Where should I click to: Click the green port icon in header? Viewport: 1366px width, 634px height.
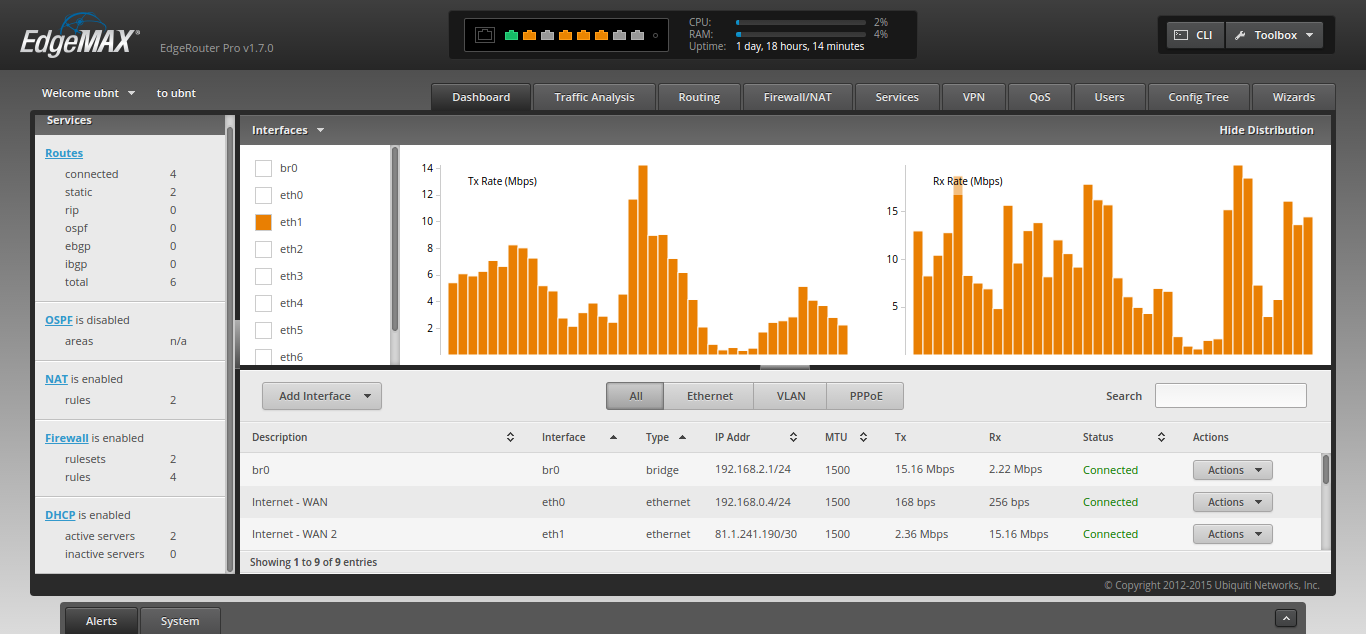coord(511,35)
